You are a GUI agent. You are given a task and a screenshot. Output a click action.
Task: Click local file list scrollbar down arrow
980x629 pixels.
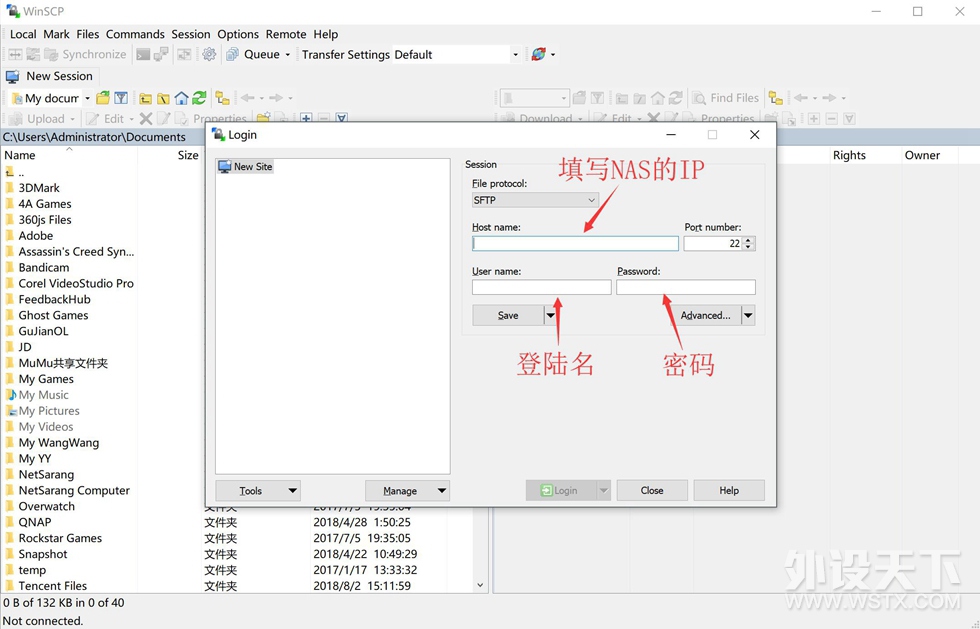point(480,586)
